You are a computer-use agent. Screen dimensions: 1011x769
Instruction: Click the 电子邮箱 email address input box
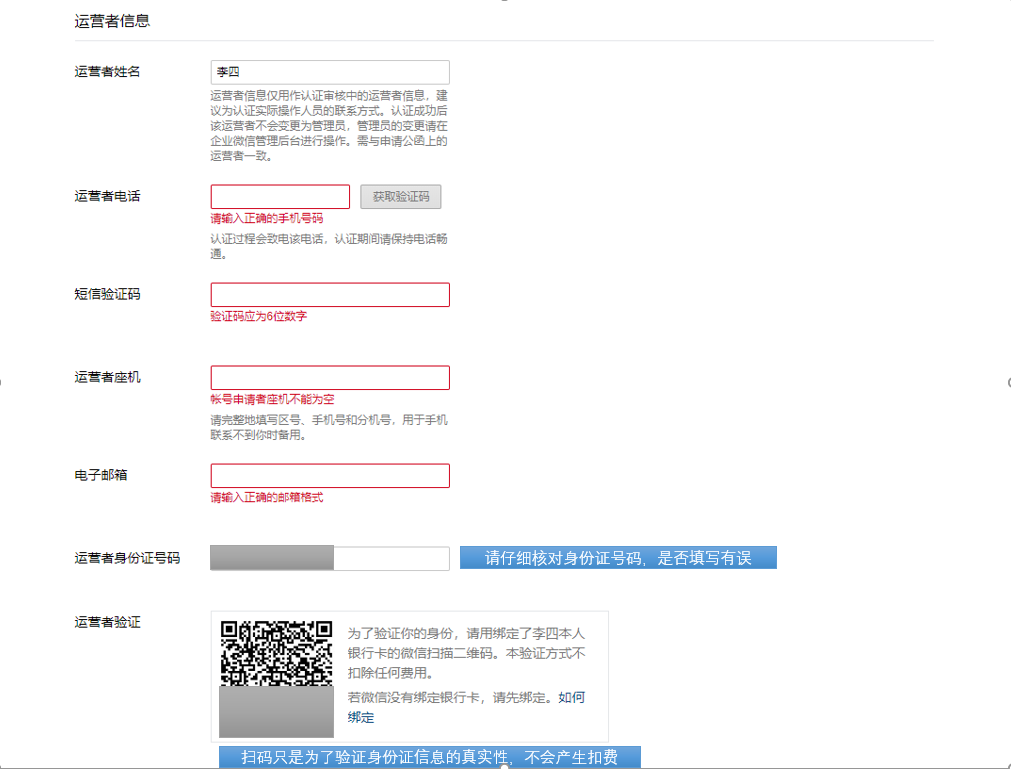[330, 475]
